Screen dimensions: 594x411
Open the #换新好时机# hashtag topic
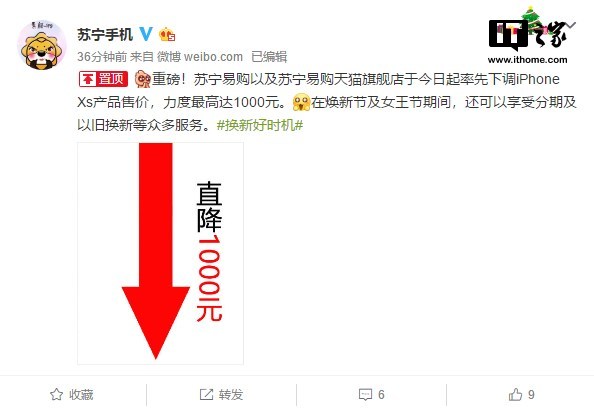coord(260,125)
